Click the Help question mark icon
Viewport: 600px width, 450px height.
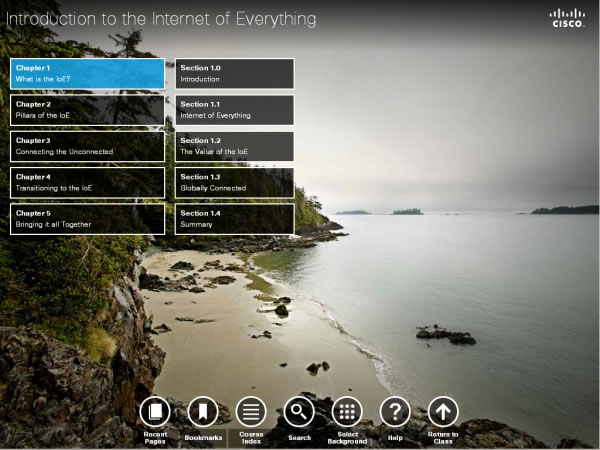coord(395,411)
